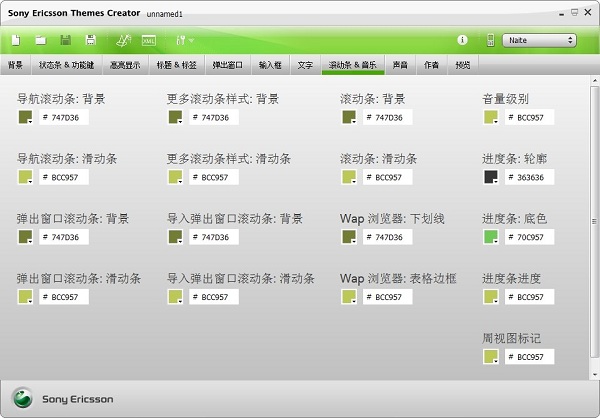Click the phone device icon

[491, 40]
